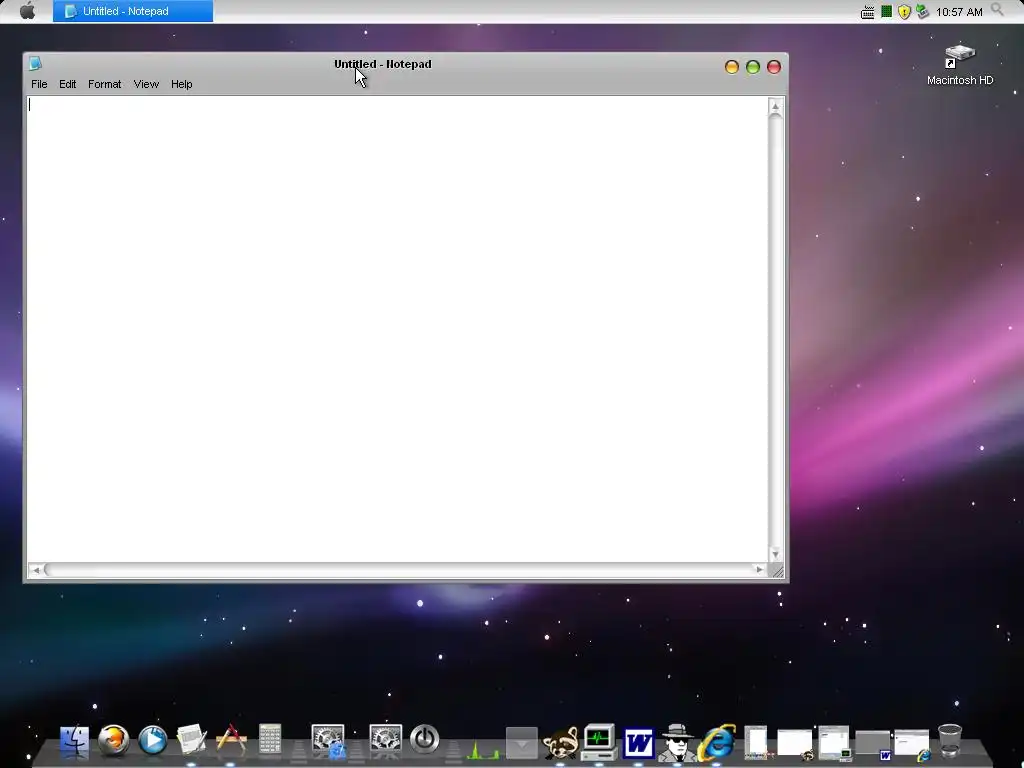The width and height of the screenshot is (1024, 768).
Task: Open the spy with hat dock icon
Action: [677, 743]
